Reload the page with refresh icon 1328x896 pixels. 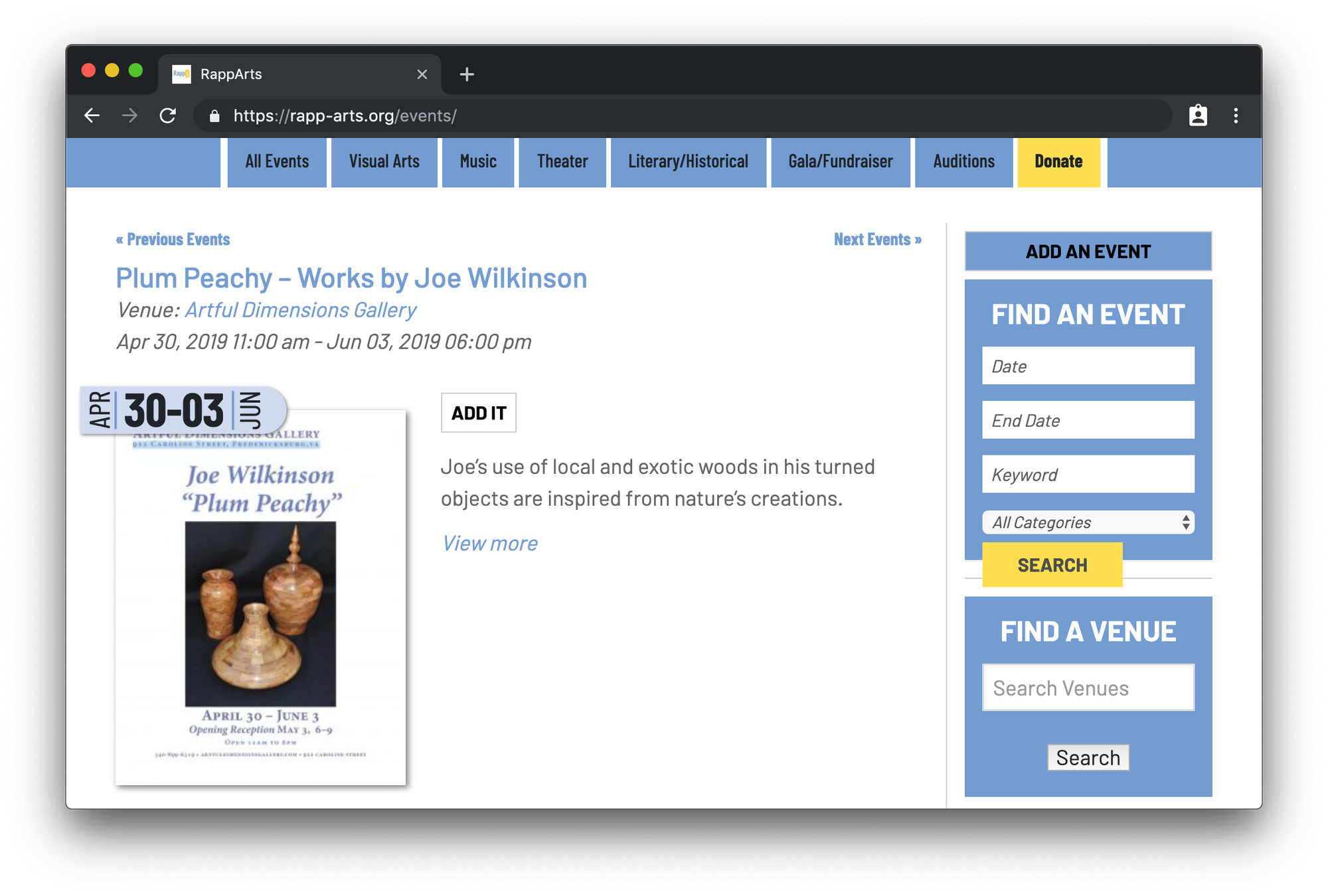(168, 115)
